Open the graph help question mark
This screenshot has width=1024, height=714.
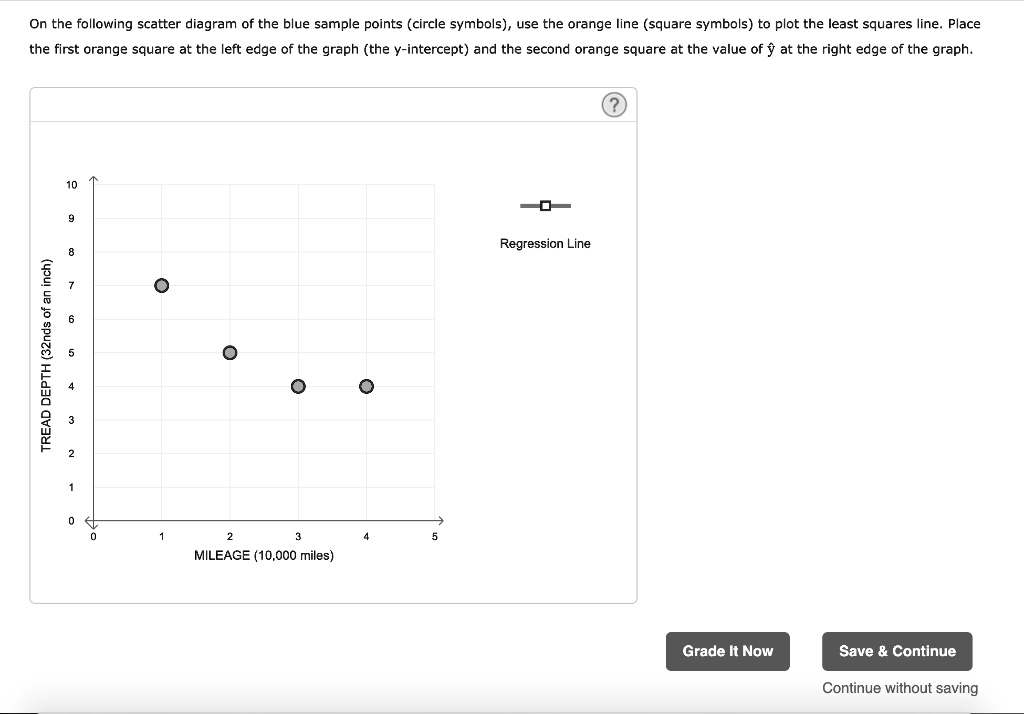point(616,105)
